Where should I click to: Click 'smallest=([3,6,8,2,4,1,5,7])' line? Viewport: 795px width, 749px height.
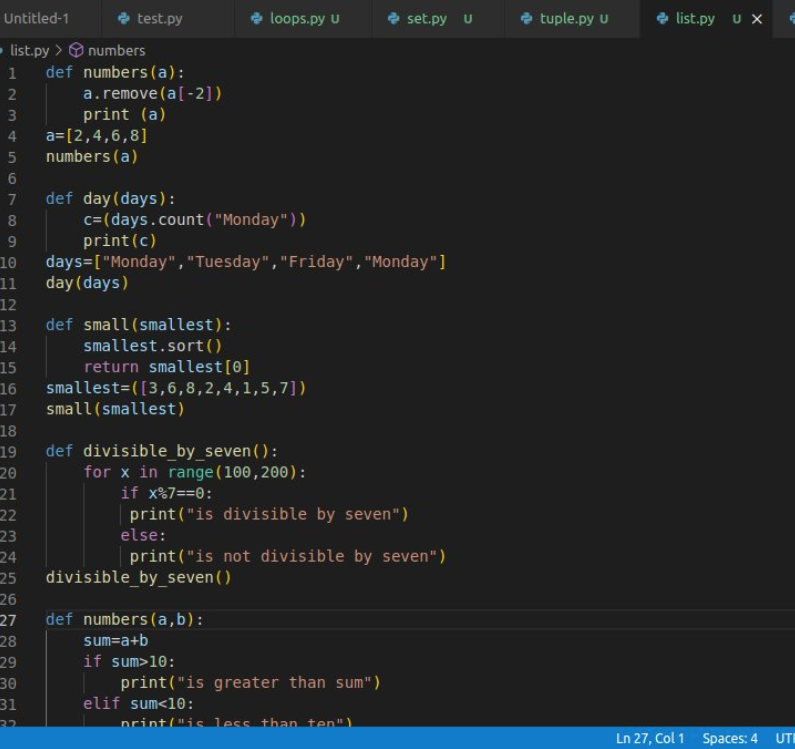point(176,388)
